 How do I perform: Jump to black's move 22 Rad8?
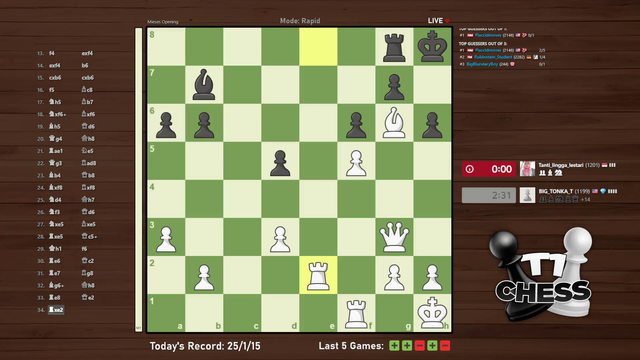89,163
